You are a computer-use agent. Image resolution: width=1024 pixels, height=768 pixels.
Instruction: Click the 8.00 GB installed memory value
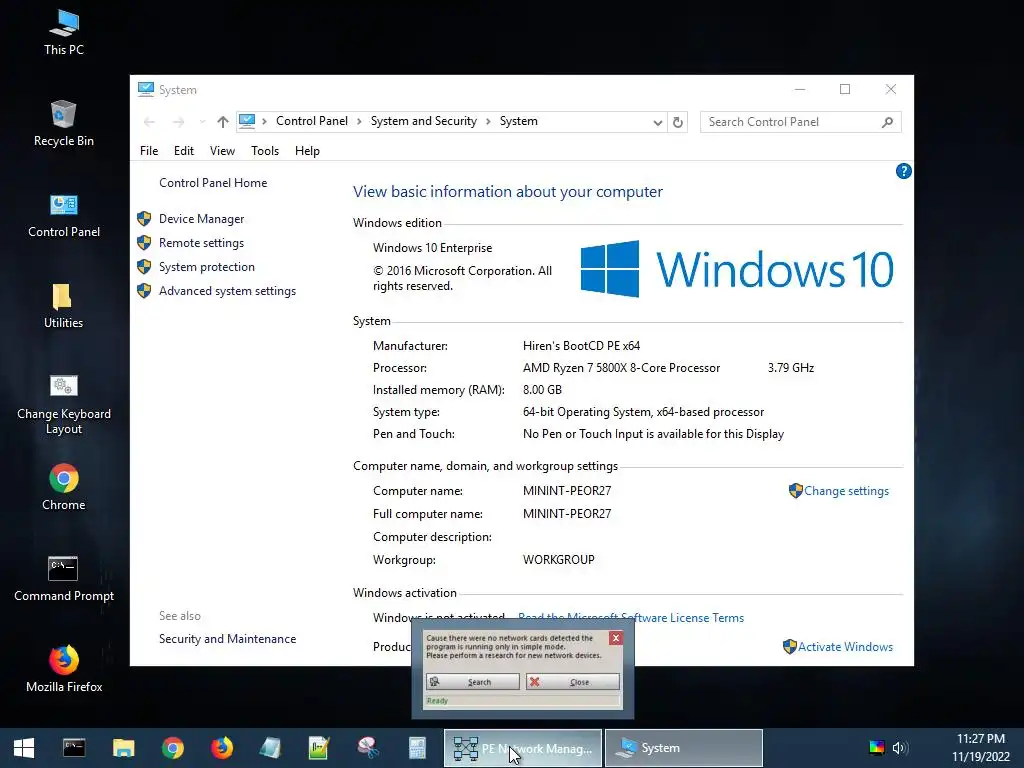coord(542,390)
